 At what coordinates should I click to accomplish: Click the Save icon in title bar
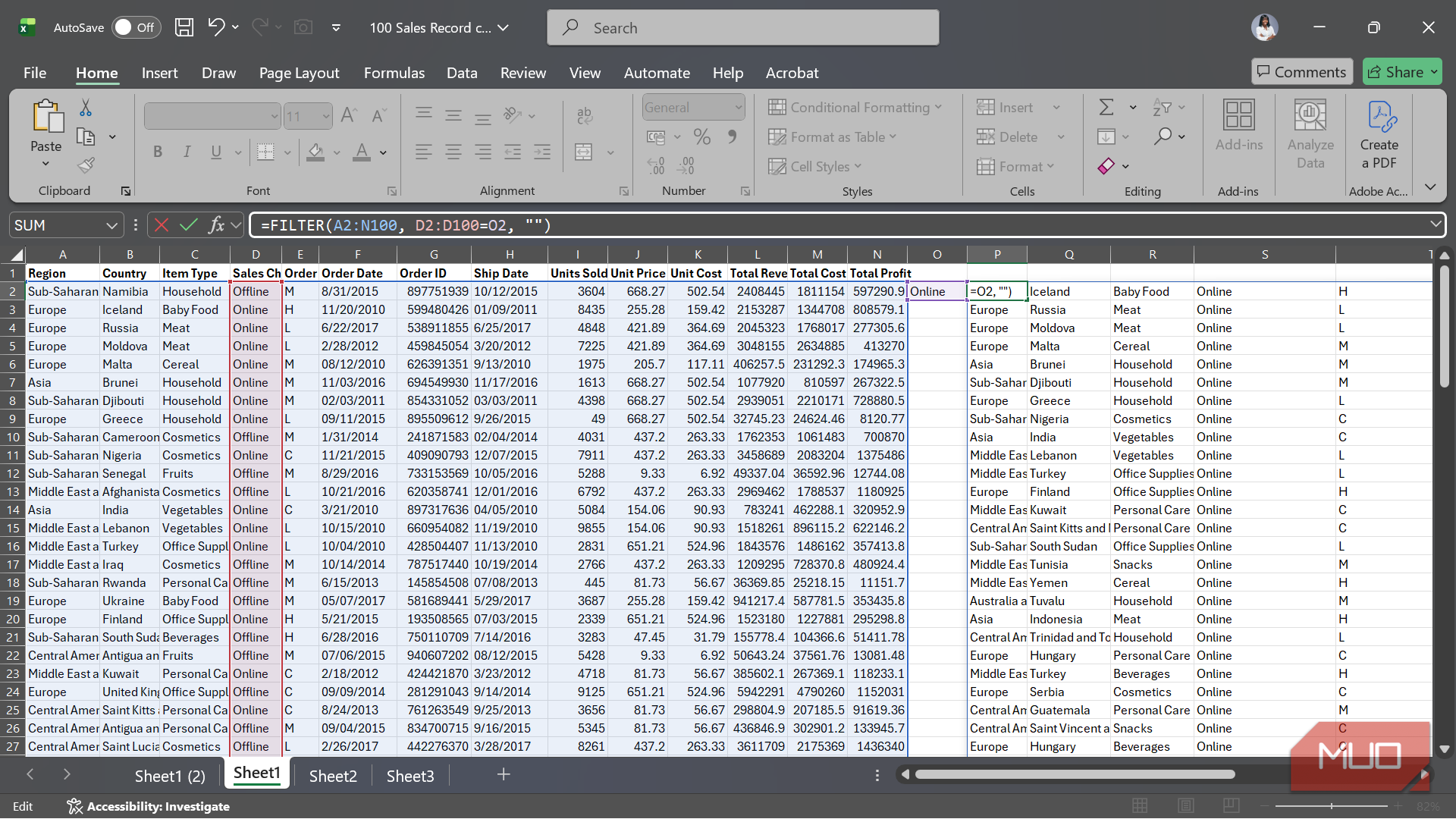click(x=184, y=27)
